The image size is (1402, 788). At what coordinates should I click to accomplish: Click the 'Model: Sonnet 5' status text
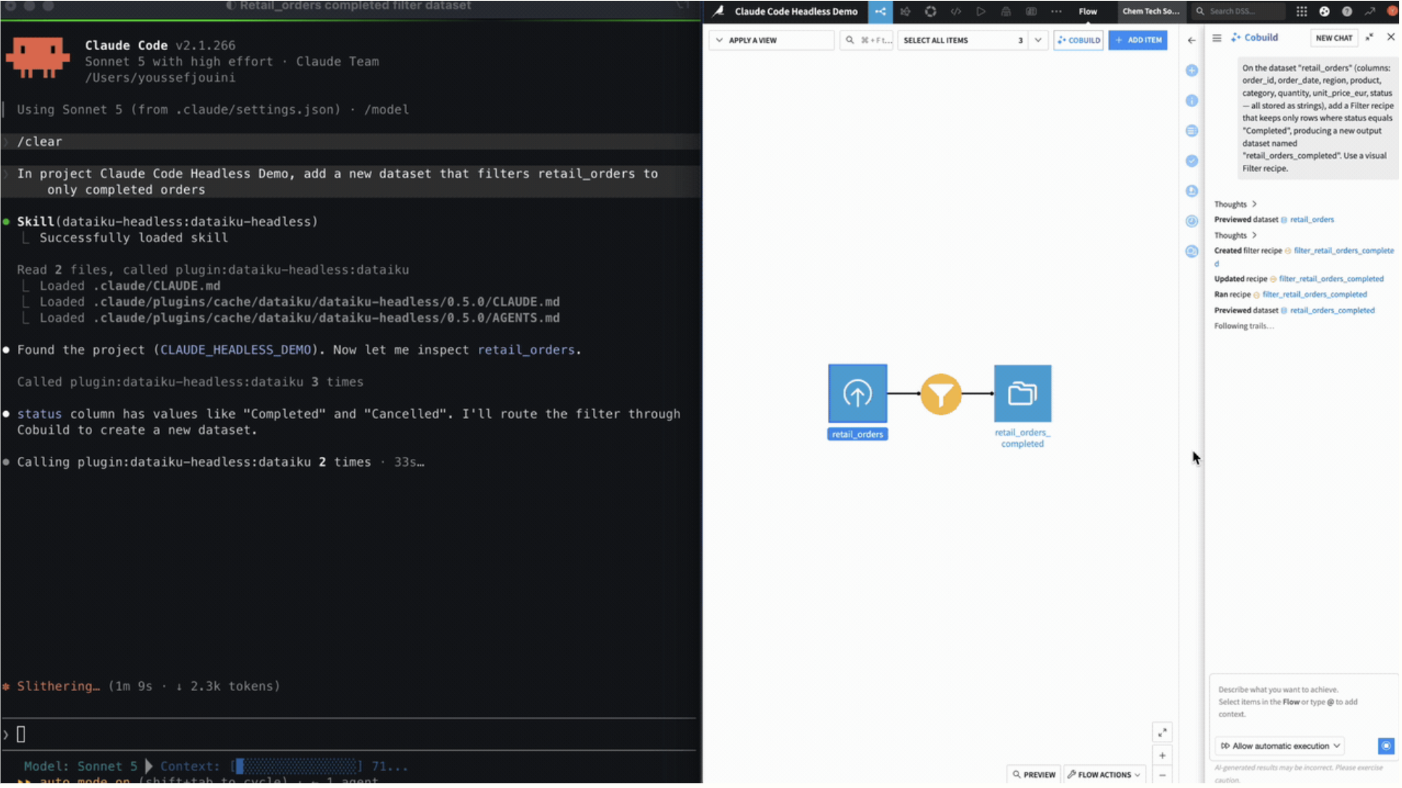point(81,766)
